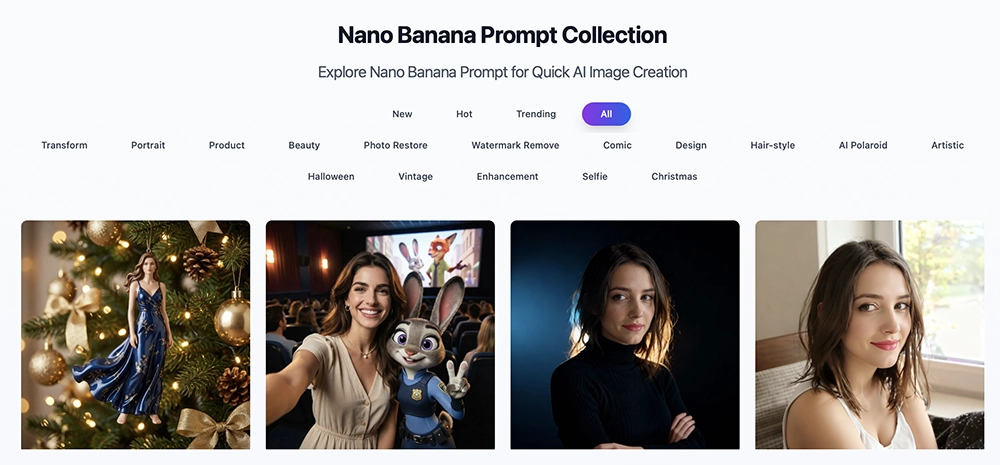Choose the Product category
Screen dimensions: 1000x465
(226, 145)
